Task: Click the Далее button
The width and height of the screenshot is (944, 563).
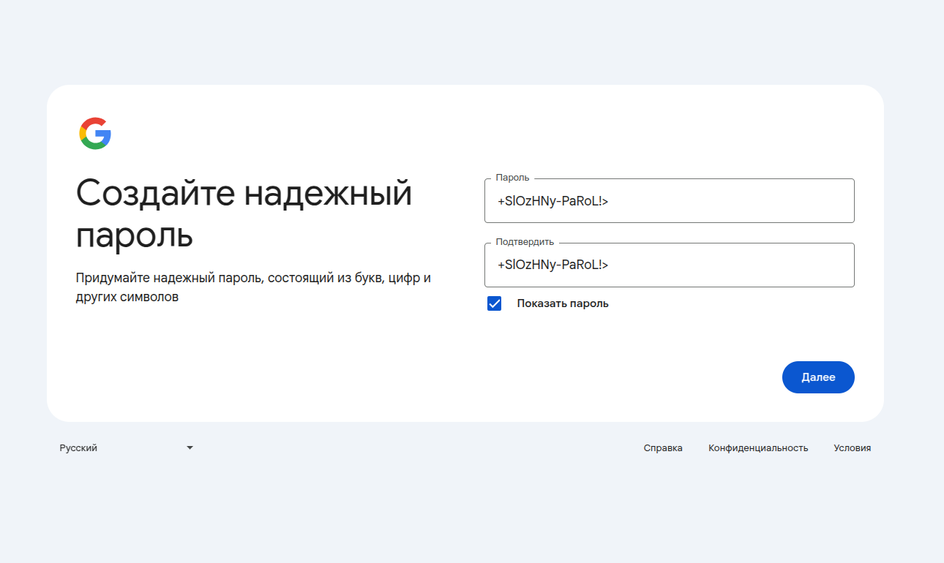Action: tap(818, 377)
